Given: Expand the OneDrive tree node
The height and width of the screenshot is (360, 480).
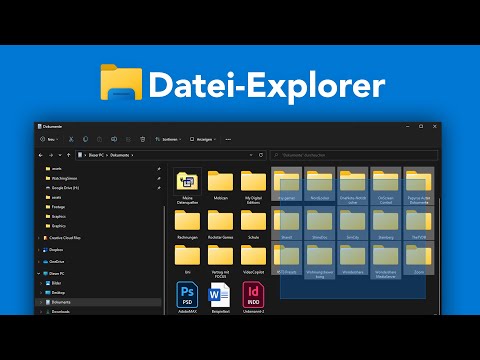Looking at the screenshot, I should pos(39,262).
